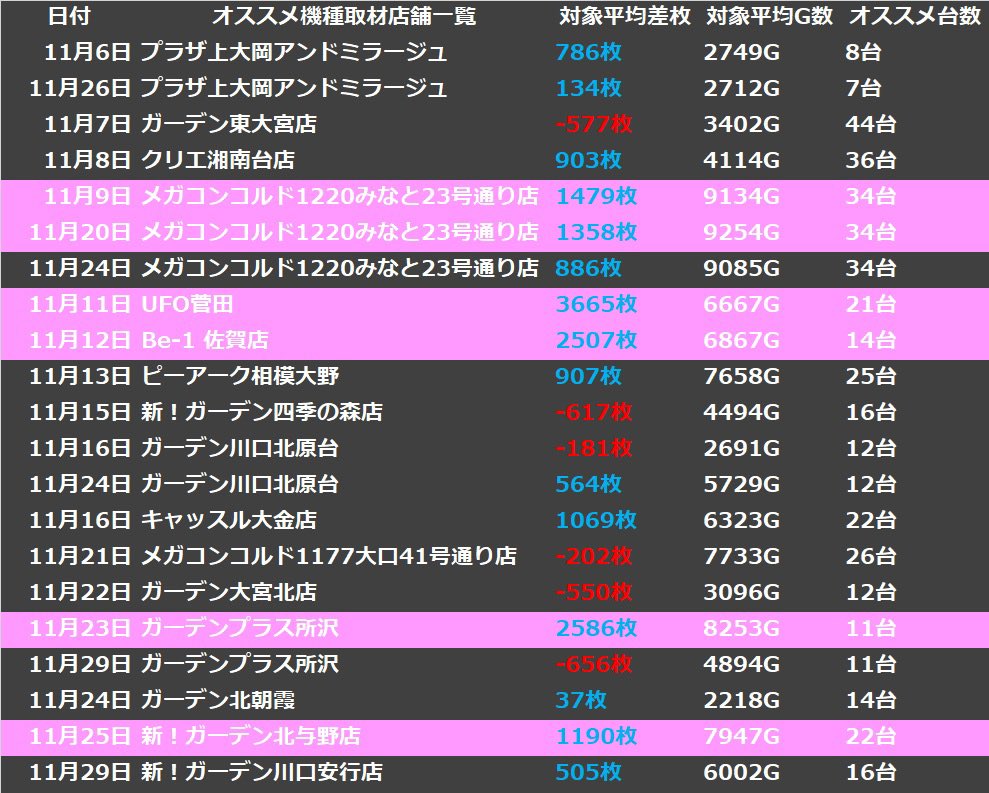Click the 11月6日 date

pyautogui.click(x=88, y=52)
